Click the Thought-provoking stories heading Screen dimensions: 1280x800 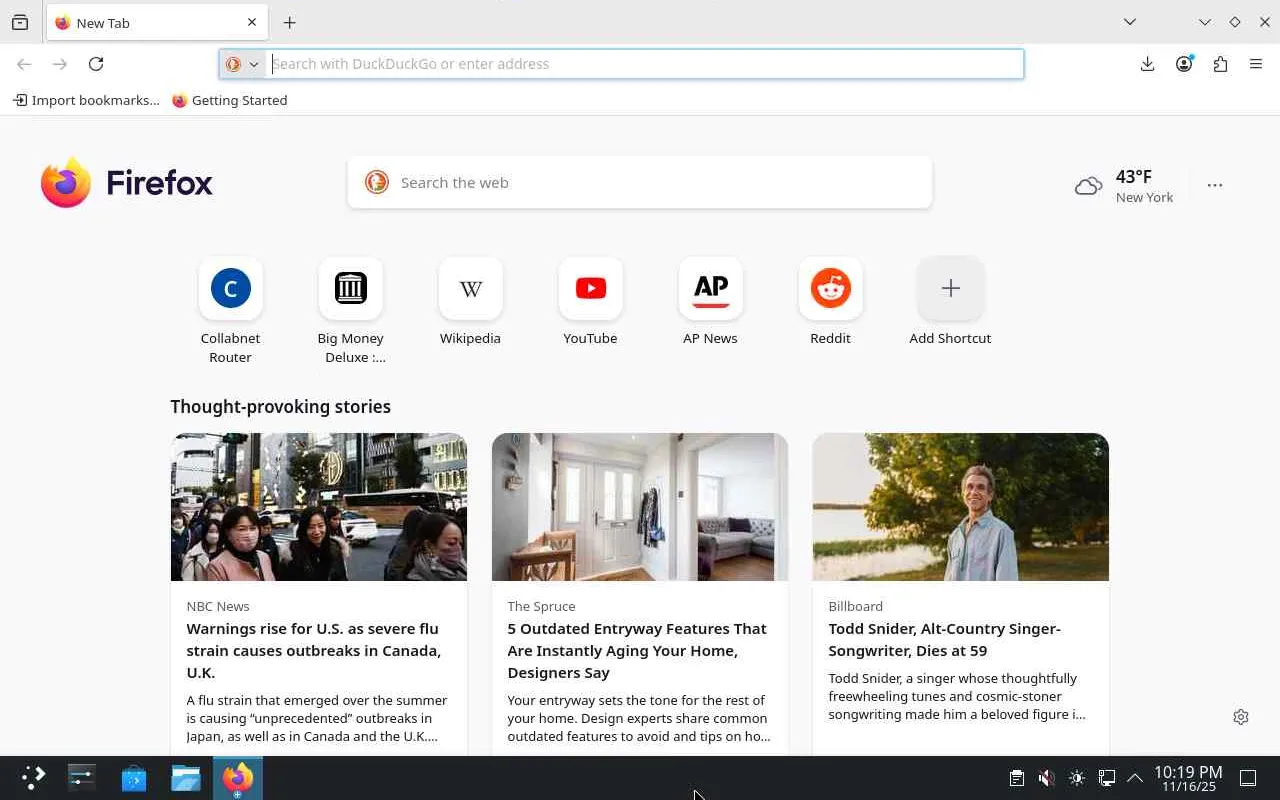(x=280, y=407)
